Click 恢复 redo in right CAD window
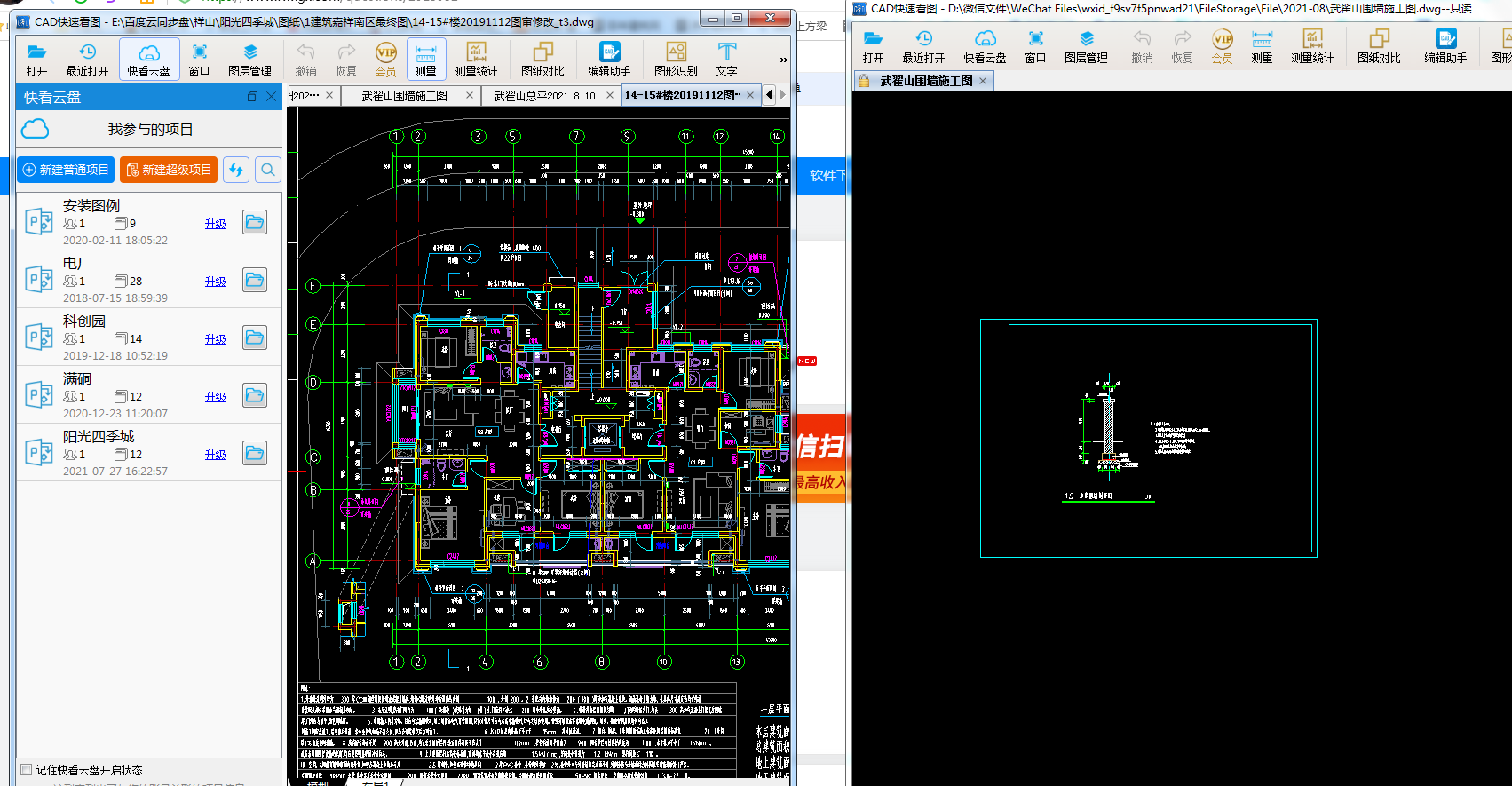1512x786 pixels. coord(1183,47)
